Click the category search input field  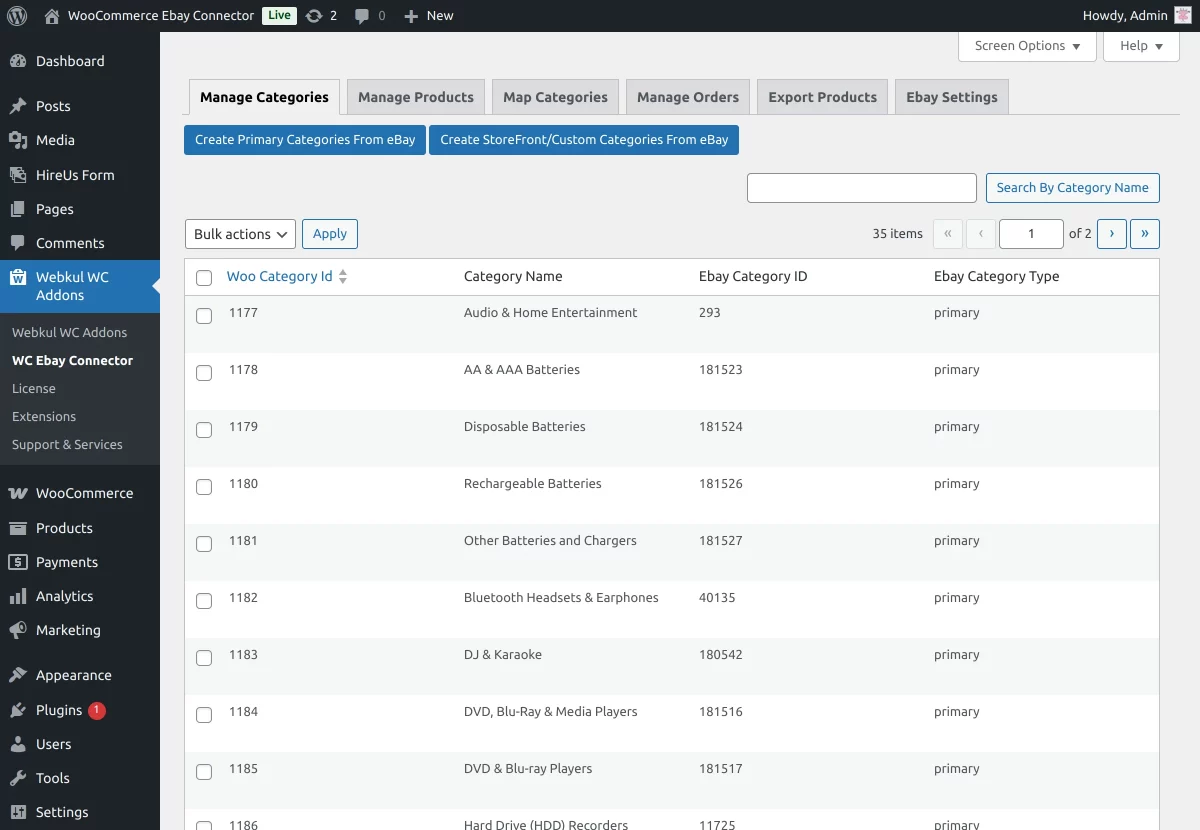861,187
